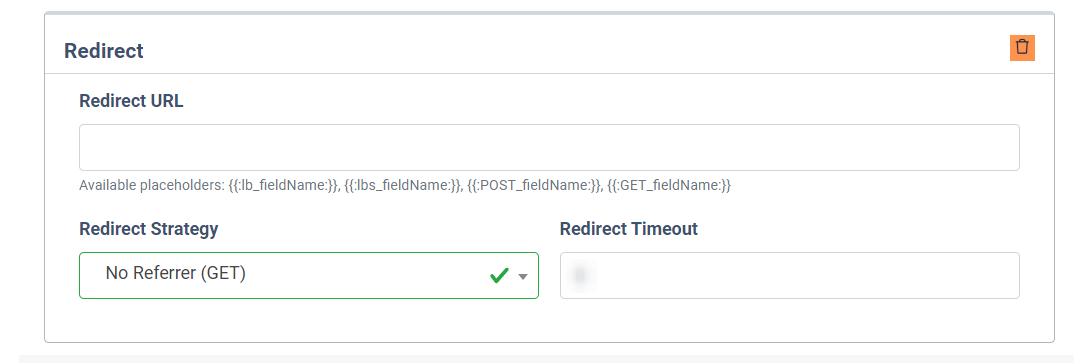The height and width of the screenshot is (363, 1074).
Task: Click the Available placeholders hint label
Action: click(152, 186)
